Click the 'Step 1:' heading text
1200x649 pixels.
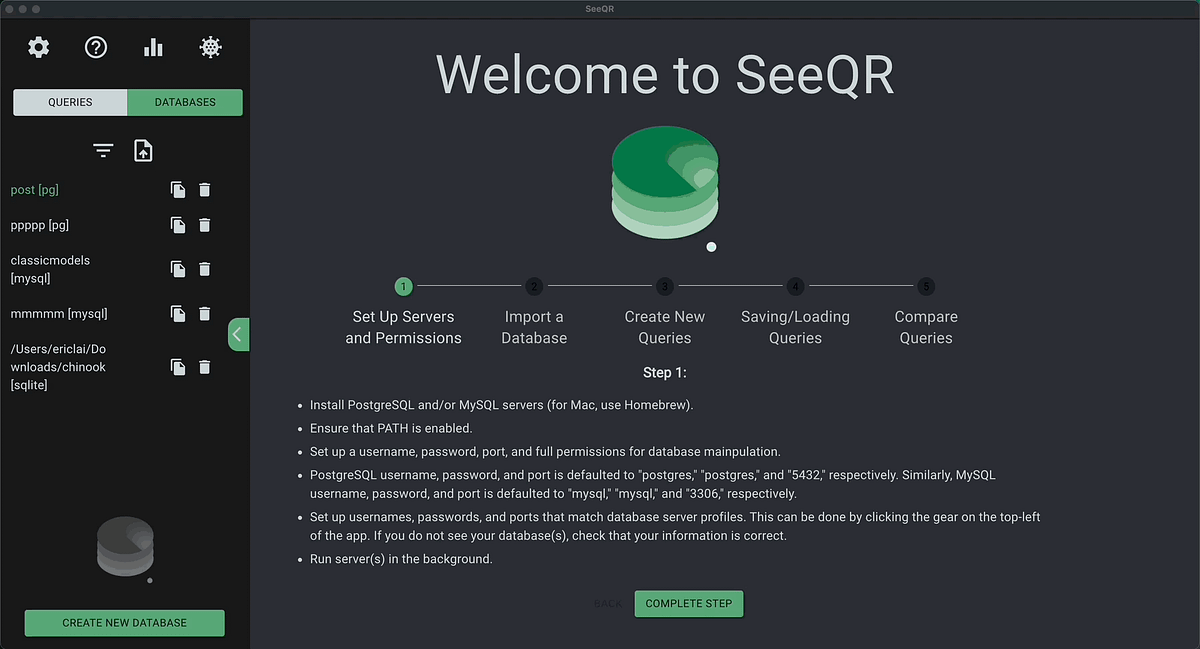[x=665, y=373]
